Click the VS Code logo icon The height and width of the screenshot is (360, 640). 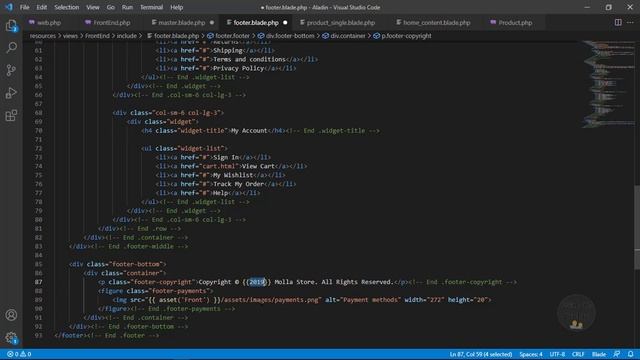[9, 7]
